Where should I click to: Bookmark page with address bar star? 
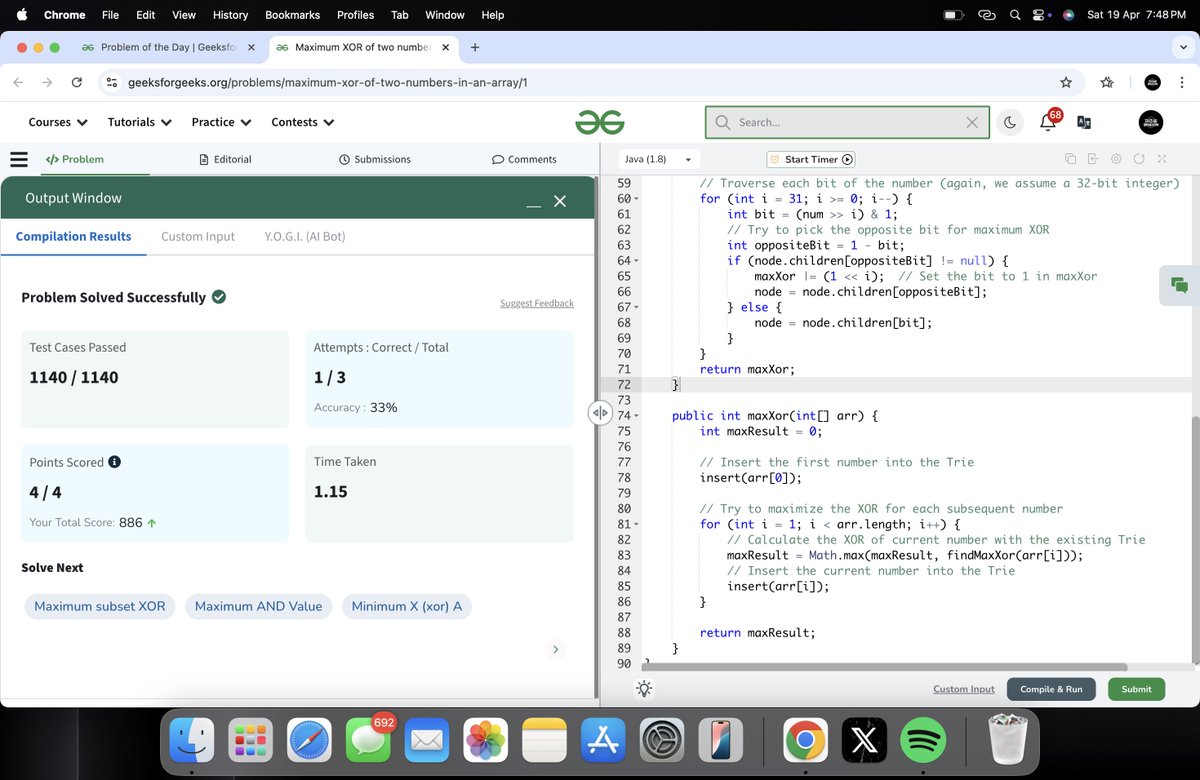pos(1066,82)
